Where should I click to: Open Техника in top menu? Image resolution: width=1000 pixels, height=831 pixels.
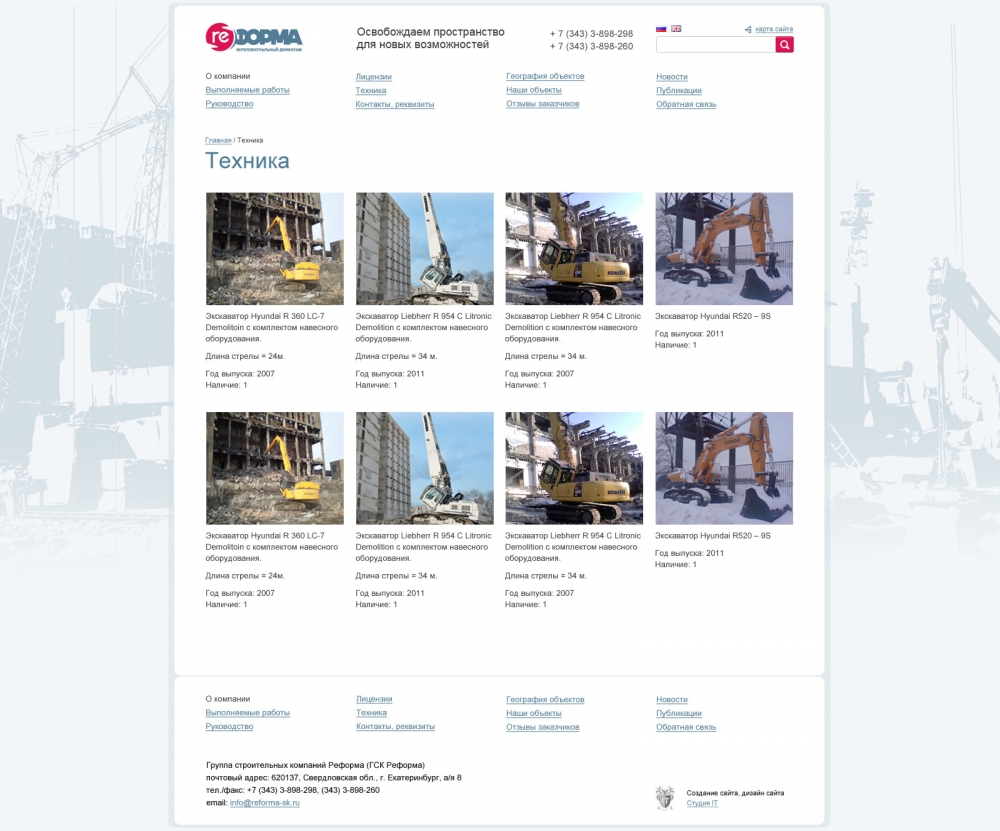(x=371, y=91)
